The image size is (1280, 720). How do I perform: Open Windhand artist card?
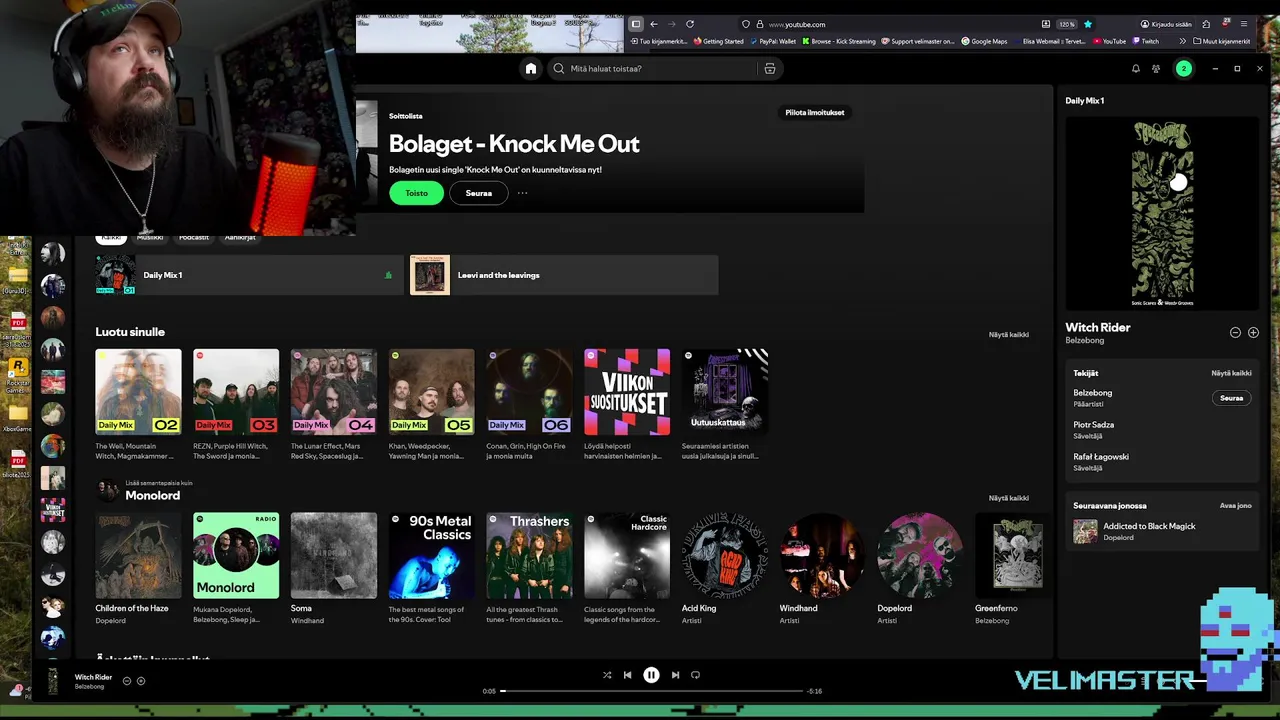tap(823, 569)
